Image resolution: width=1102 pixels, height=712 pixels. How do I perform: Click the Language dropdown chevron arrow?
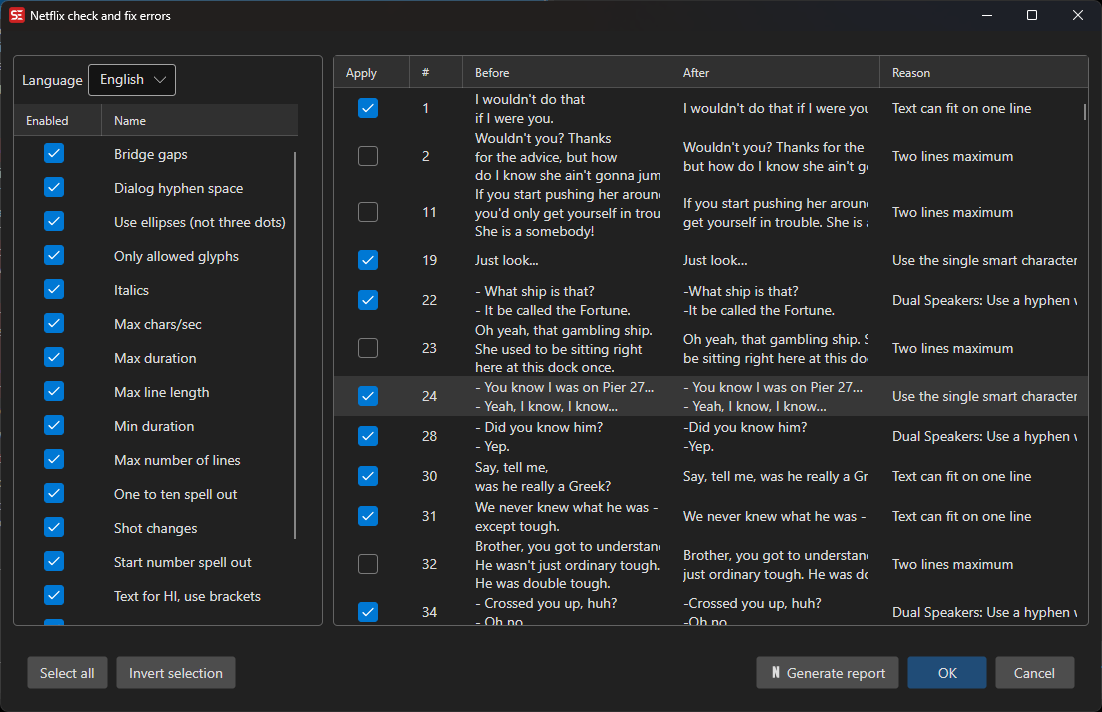pyautogui.click(x=160, y=80)
